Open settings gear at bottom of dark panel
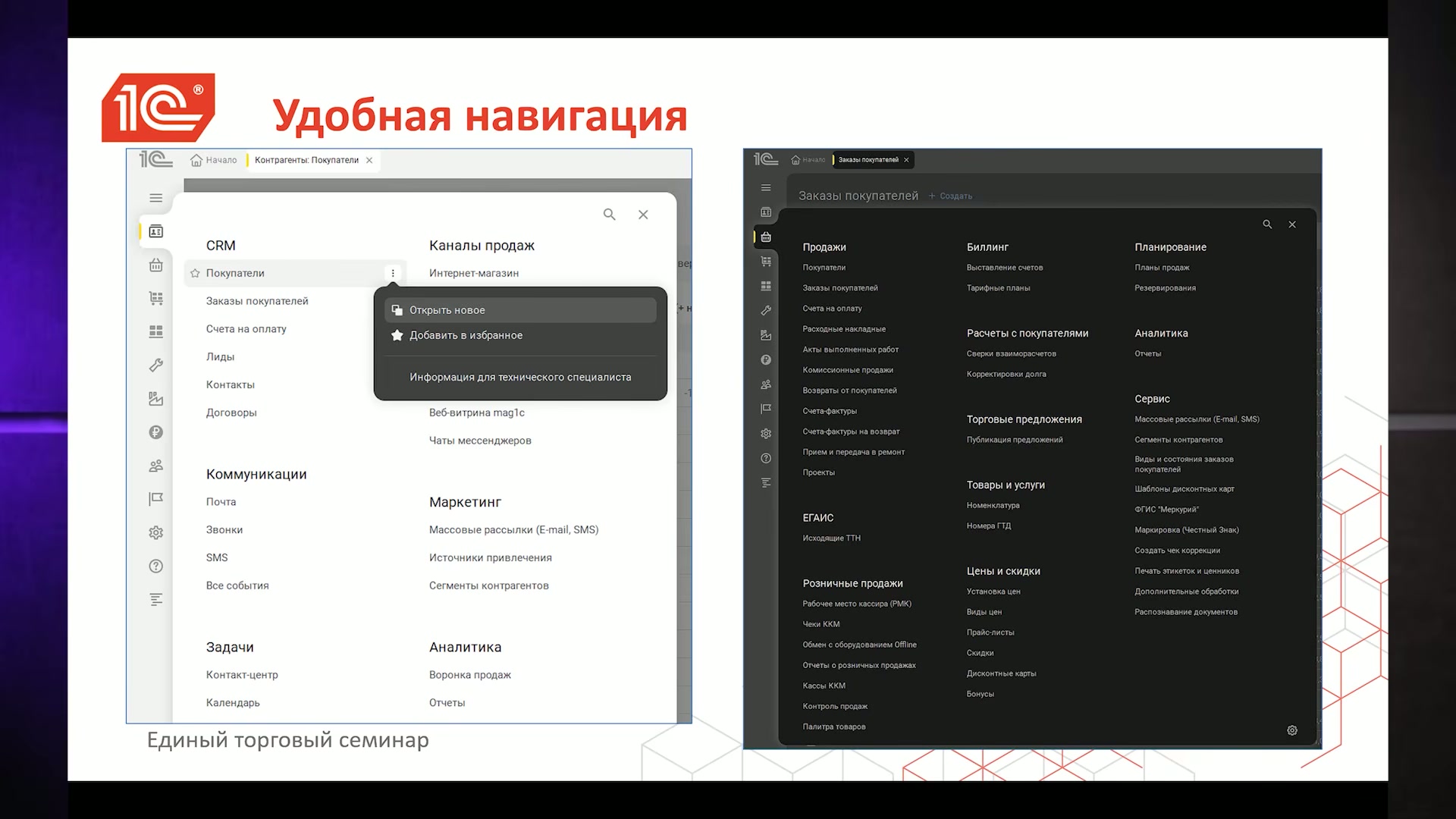The width and height of the screenshot is (1456, 819). (1292, 730)
